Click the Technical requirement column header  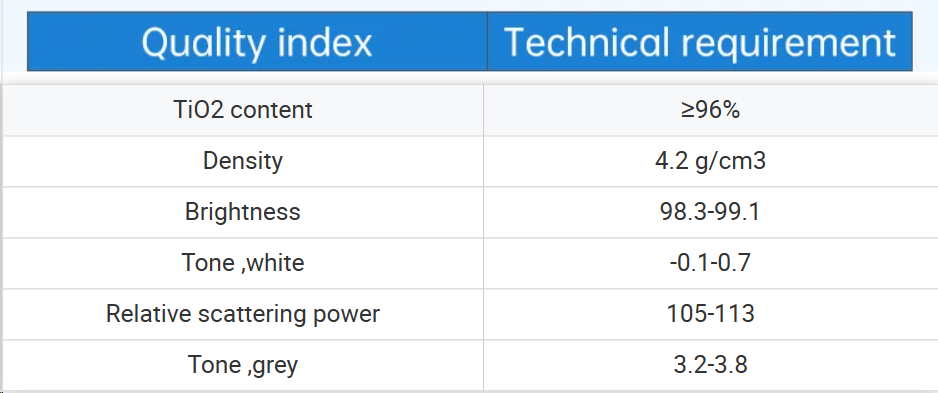[700, 41]
